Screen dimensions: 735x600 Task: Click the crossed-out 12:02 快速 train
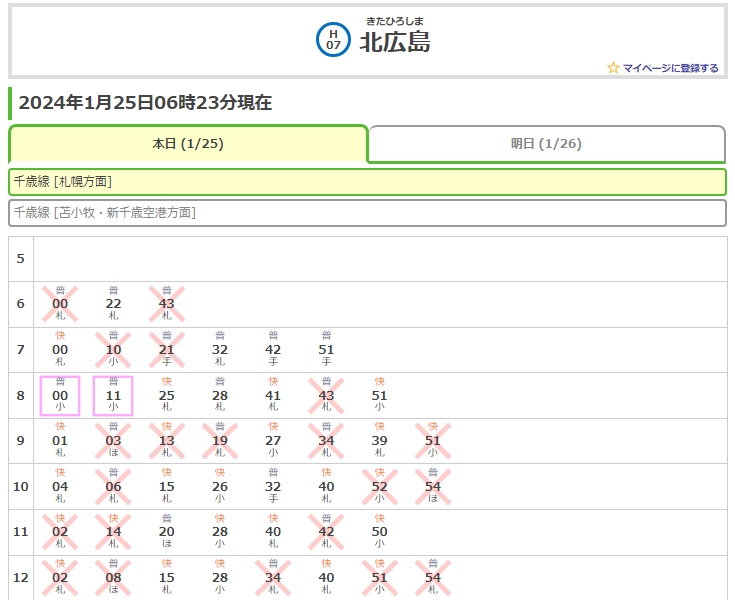pos(60,577)
